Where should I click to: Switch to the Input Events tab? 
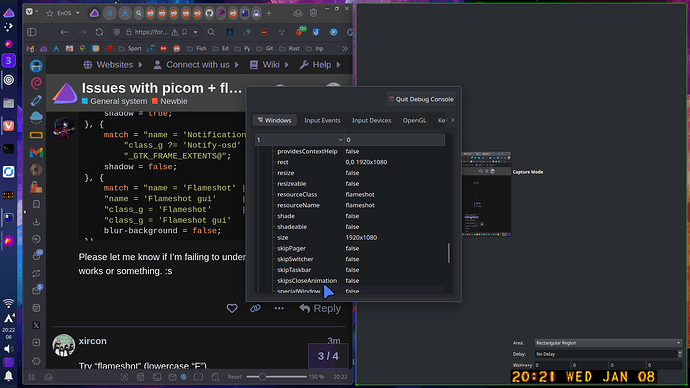[322, 120]
